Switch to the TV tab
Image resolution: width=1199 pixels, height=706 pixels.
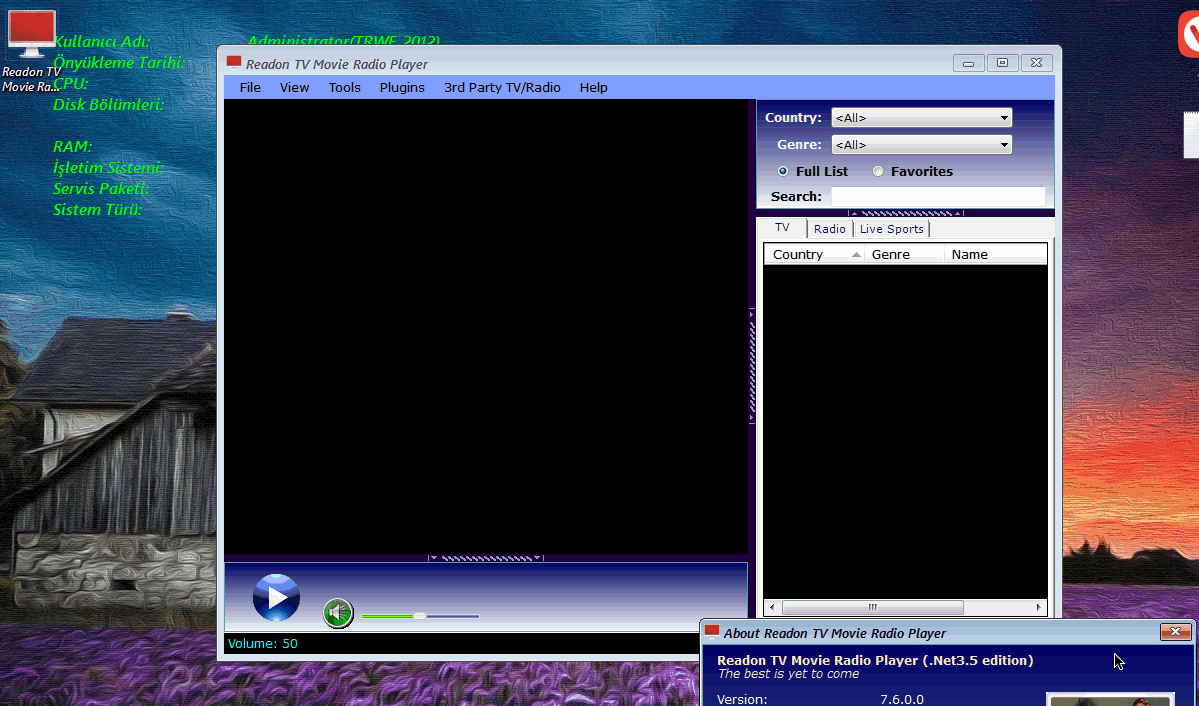tap(782, 228)
